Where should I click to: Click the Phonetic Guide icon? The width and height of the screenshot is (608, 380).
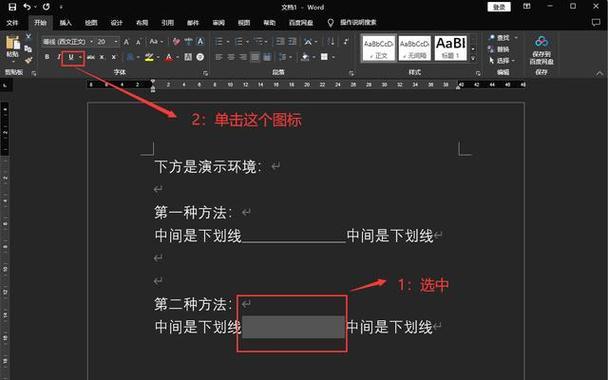pyautogui.click(x=188, y=41)
